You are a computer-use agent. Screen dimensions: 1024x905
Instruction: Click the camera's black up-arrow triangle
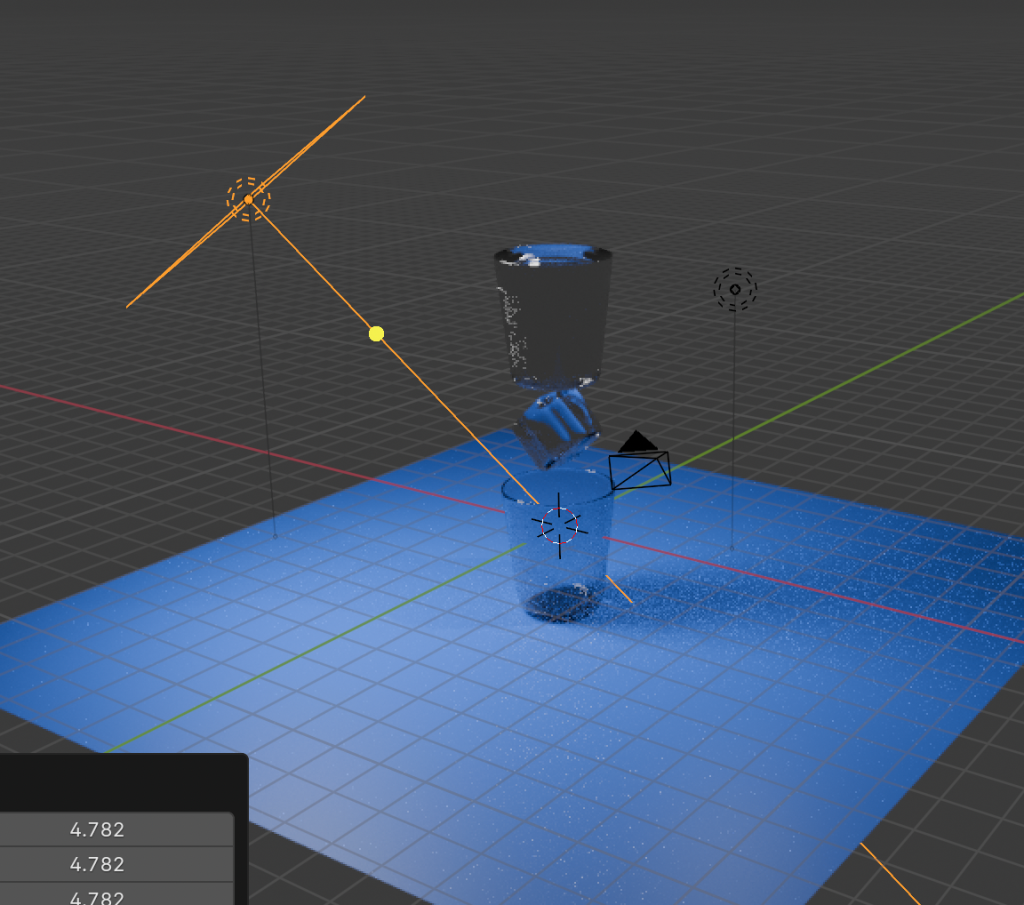tap(637, 442)
